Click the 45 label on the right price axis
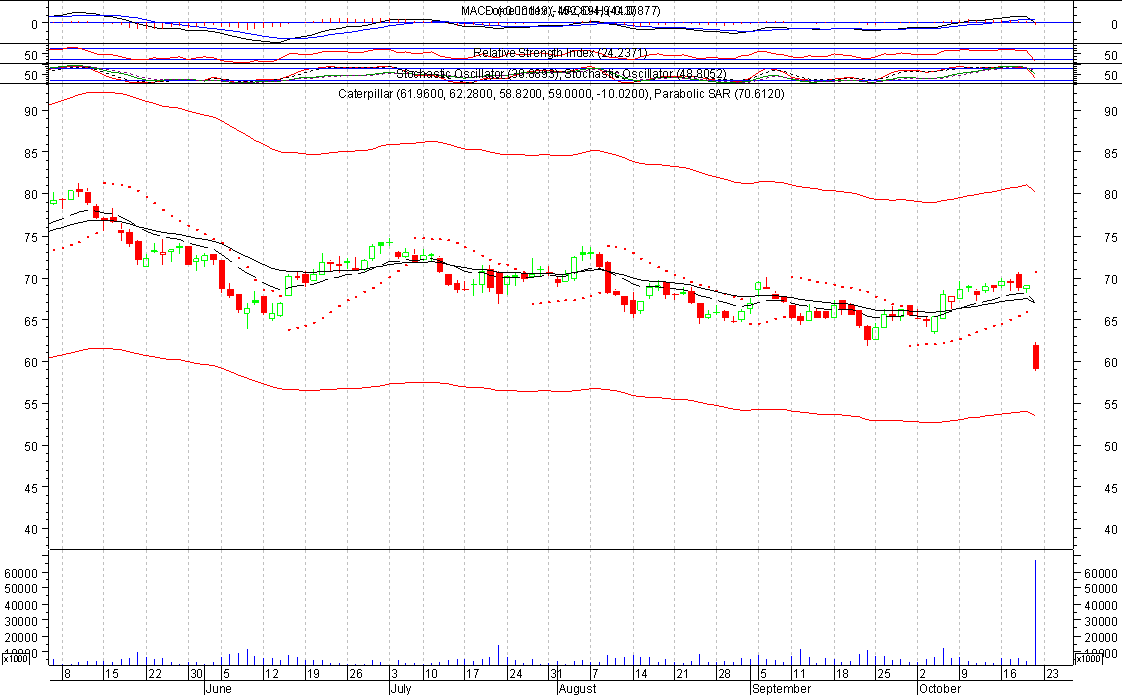Image resolution: width=1122 pixels, height=695 pixels. coord(1110,489)
